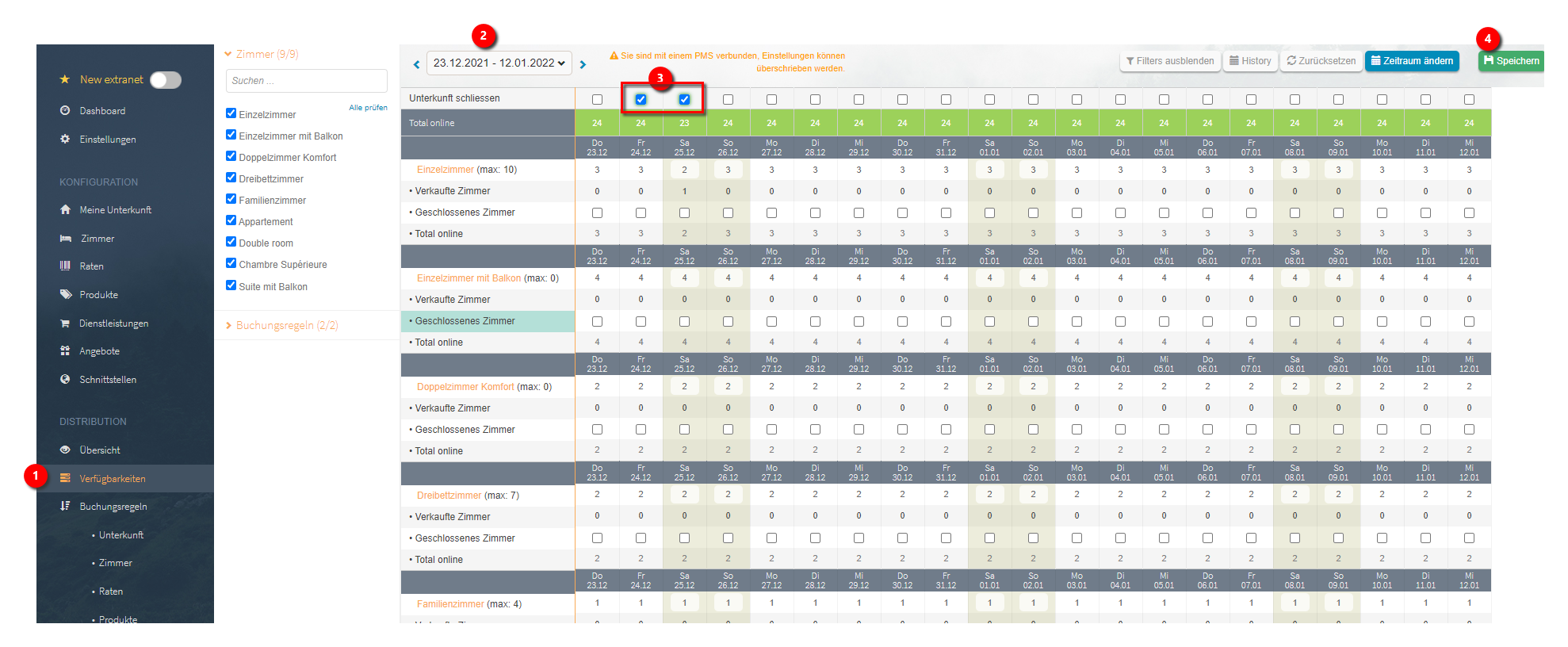Click the Schnittstellen globe icon
The image size is (1568, 647).
[x=65, y=379]
